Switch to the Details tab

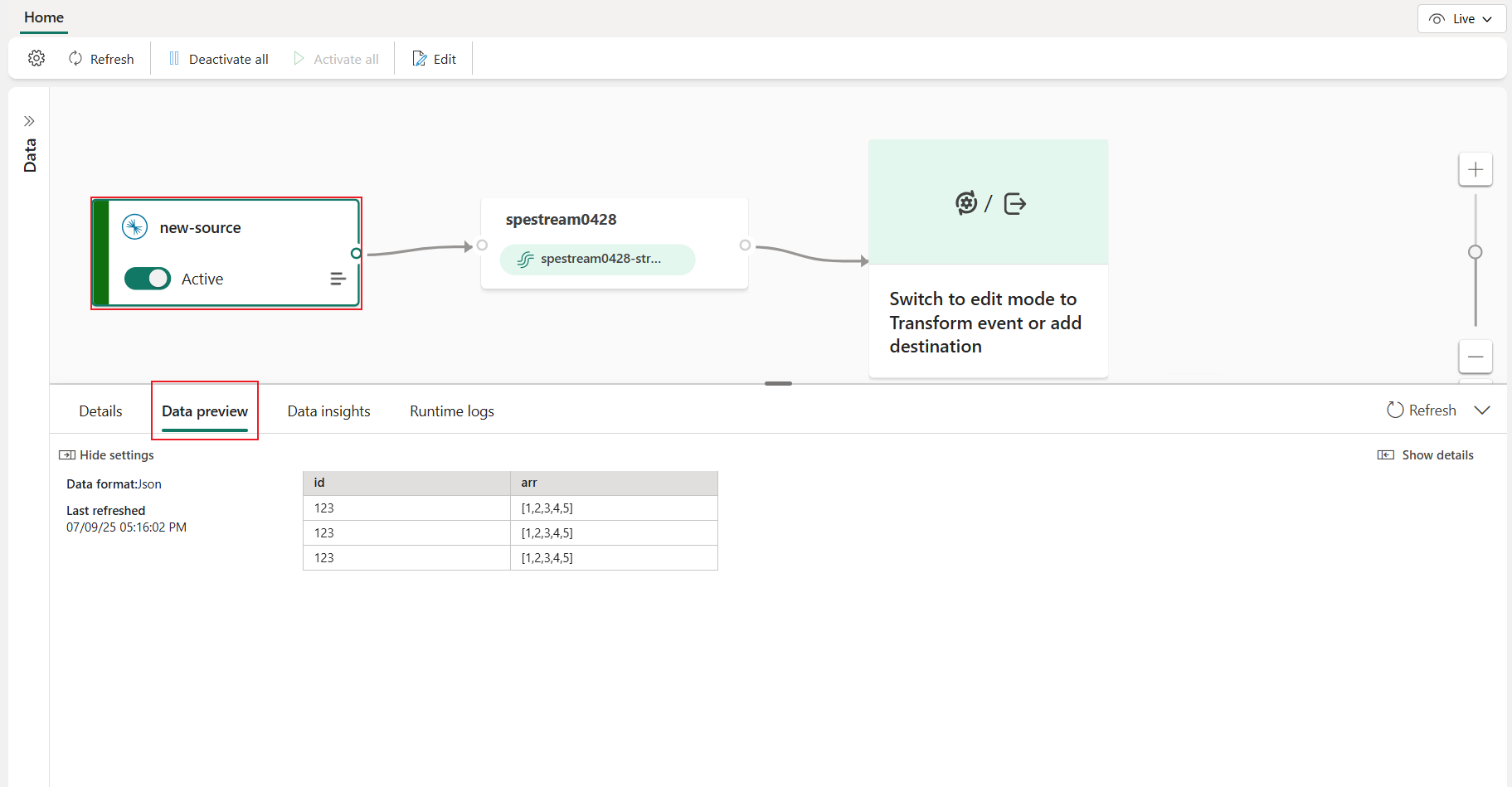(x=100, y=411)
